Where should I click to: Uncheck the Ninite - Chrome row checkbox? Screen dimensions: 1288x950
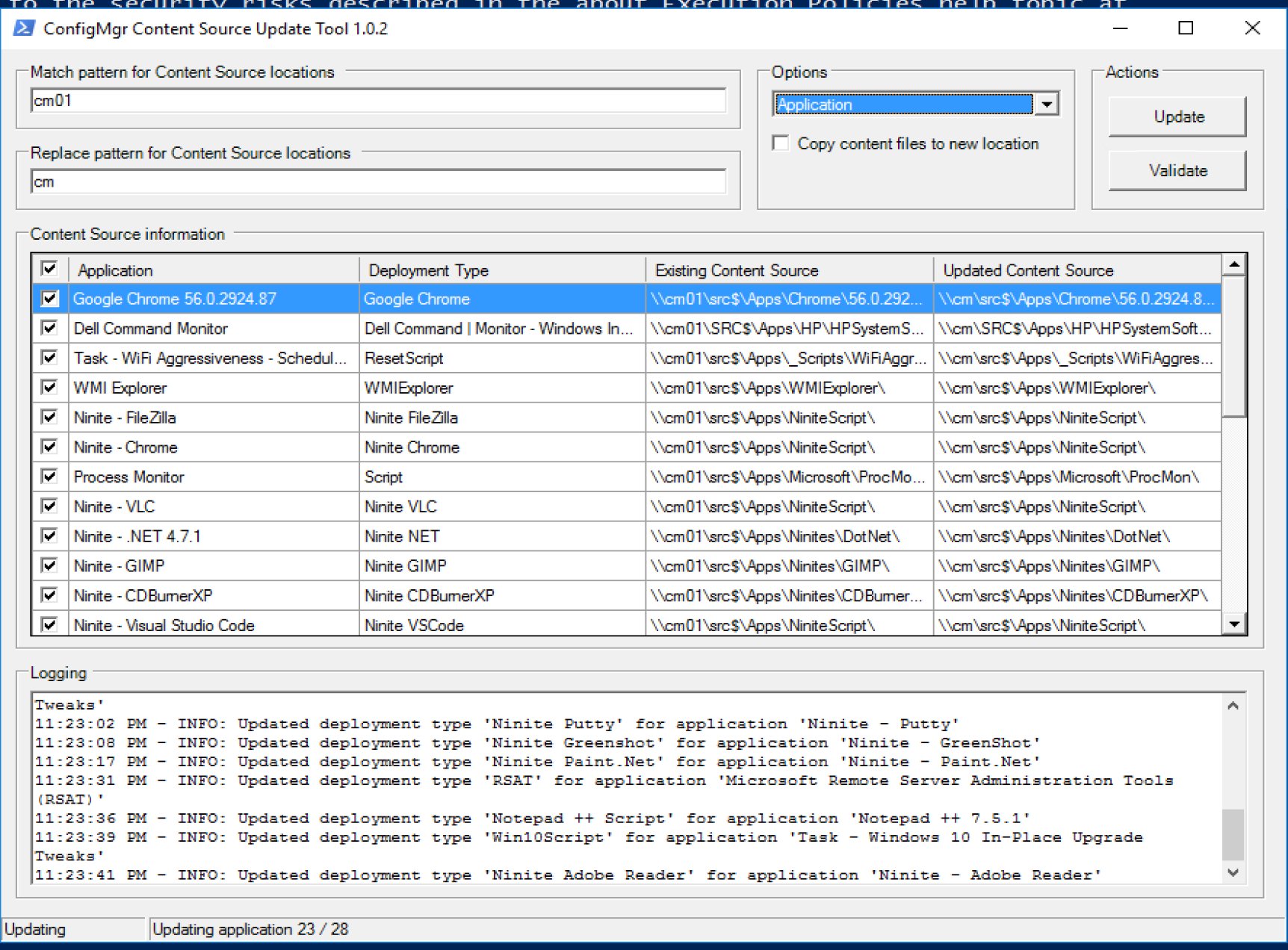[x=49, y=447]
